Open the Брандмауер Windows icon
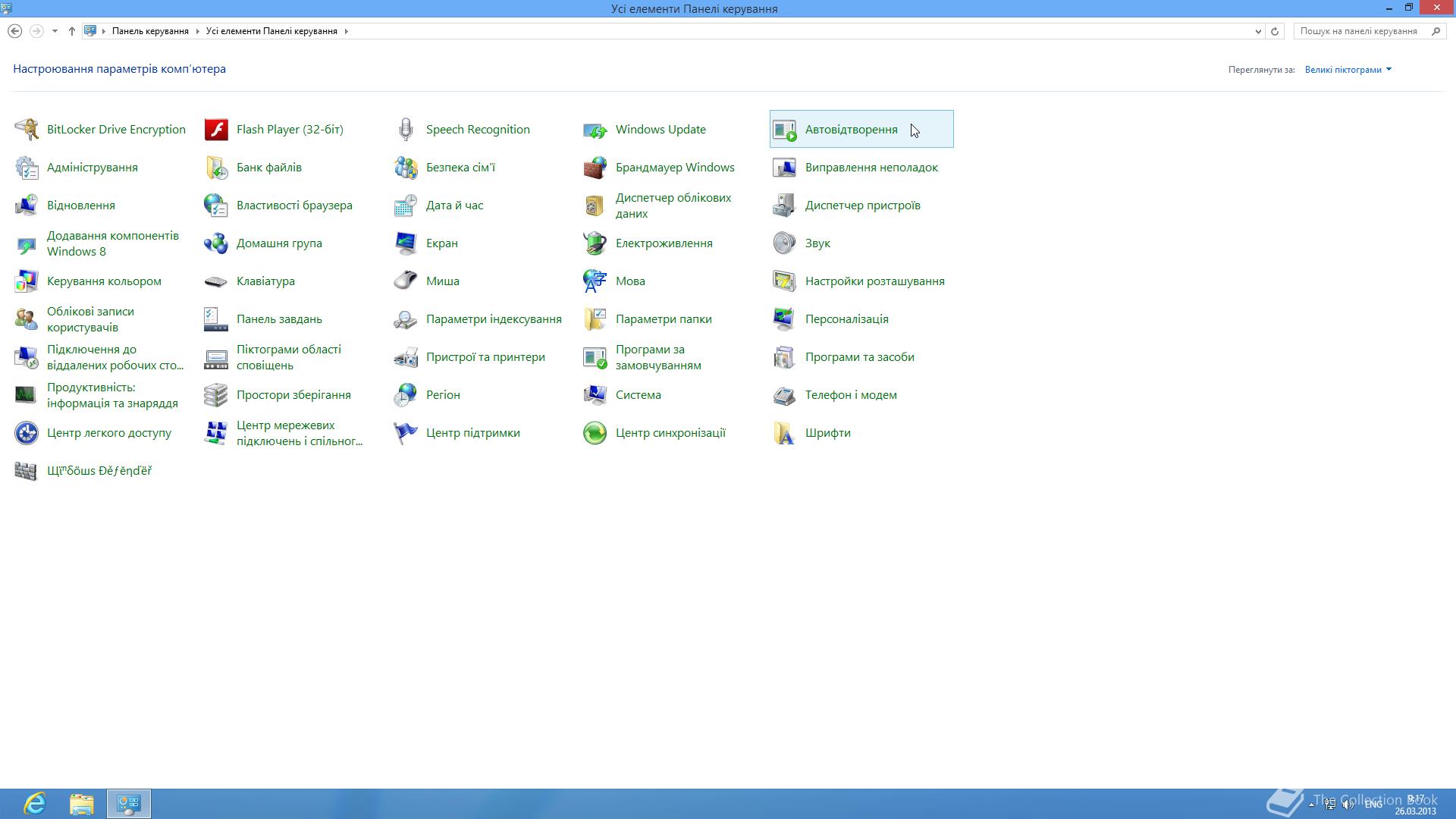1456x819 pixels. point(595,168)
